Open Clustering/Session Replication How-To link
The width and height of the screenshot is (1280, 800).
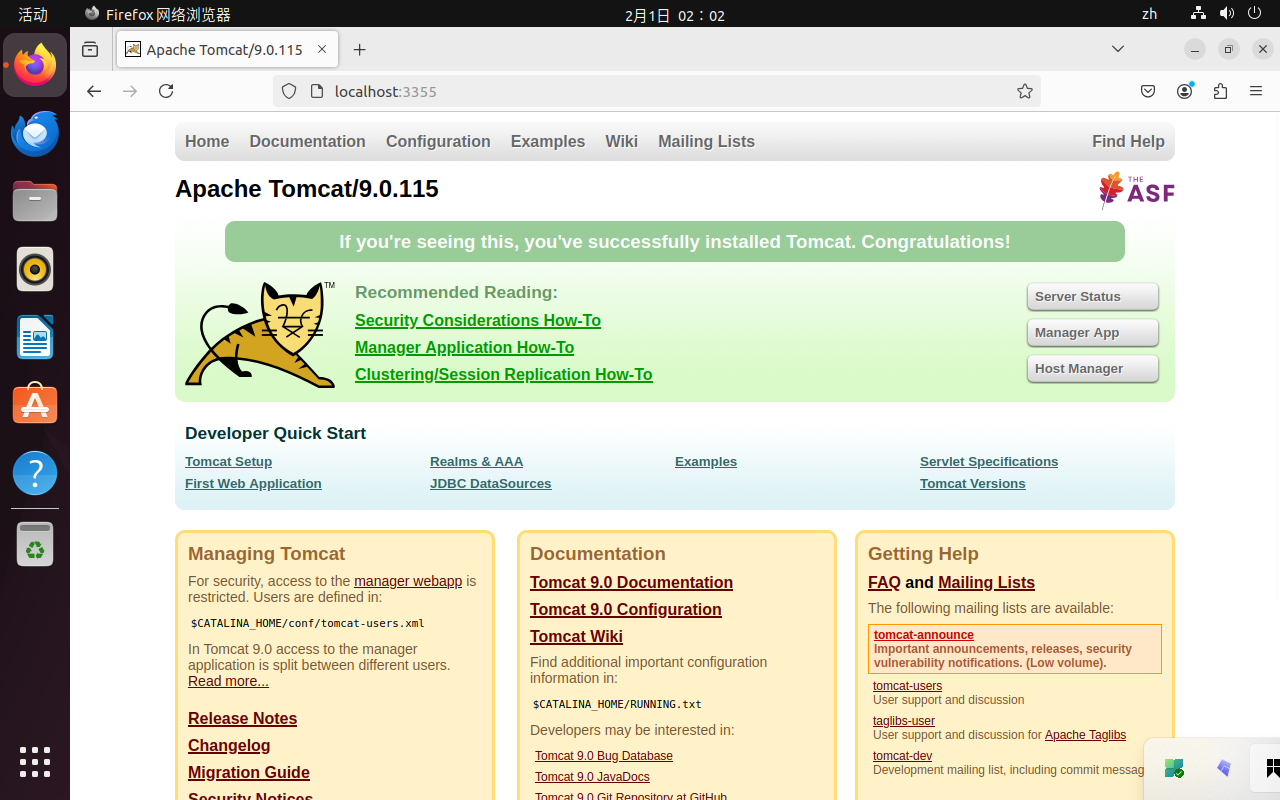tap(504, 374)
